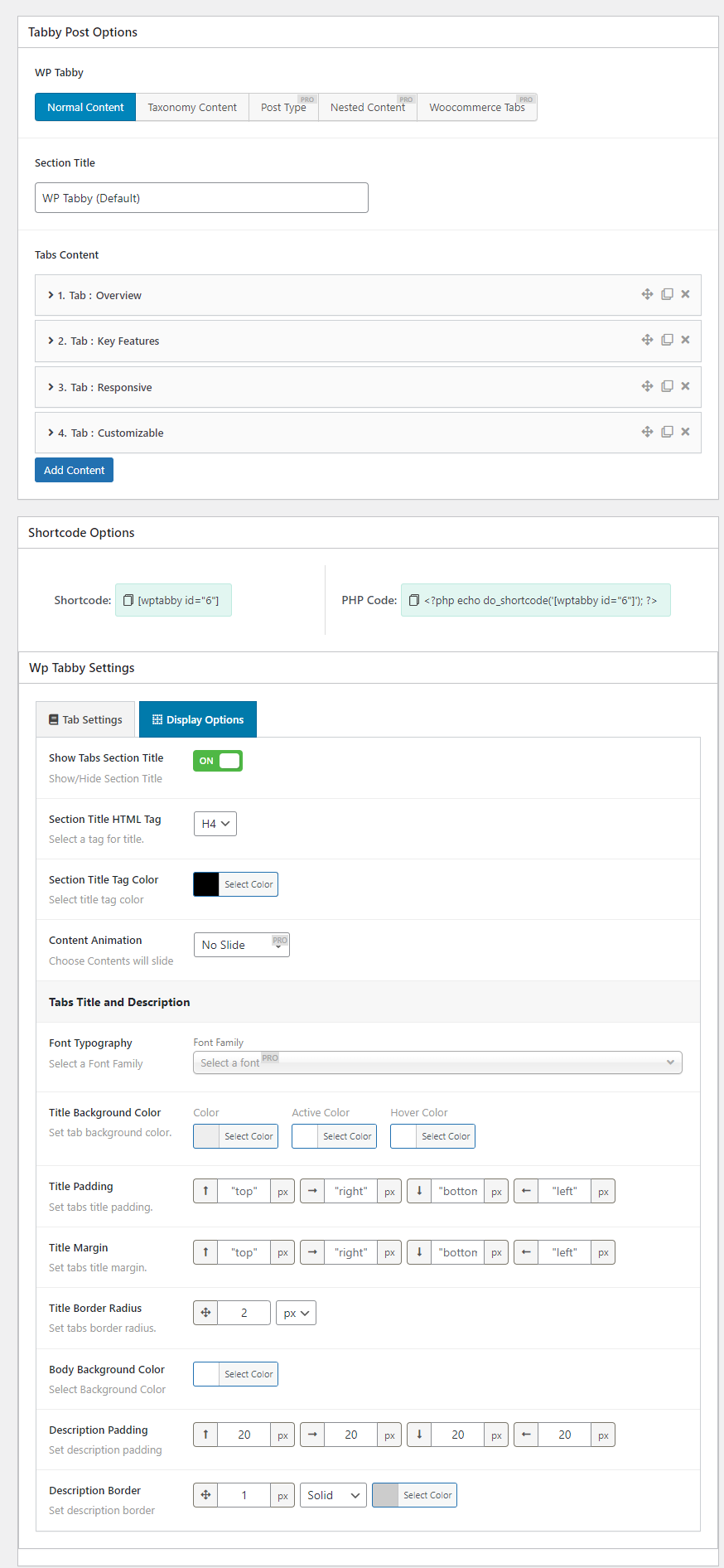Expand the 3. Tab : Responsive row
The height and width of the screenshot is (1568, 724).
tap(368, 387)
